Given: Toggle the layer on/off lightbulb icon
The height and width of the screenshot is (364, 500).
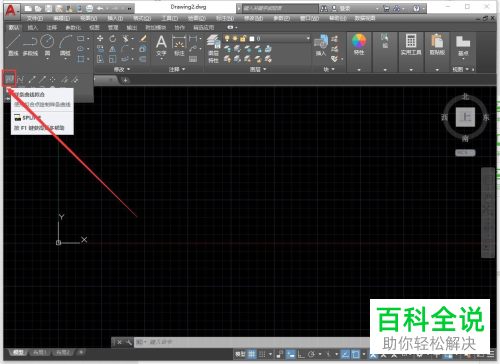Looking at the screenshot, I should 227,39.
